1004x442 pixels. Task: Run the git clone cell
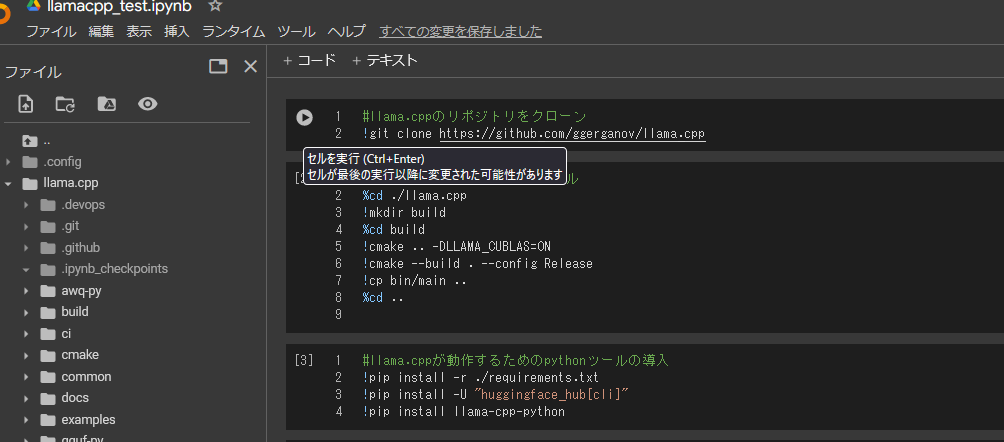[304, 117]
